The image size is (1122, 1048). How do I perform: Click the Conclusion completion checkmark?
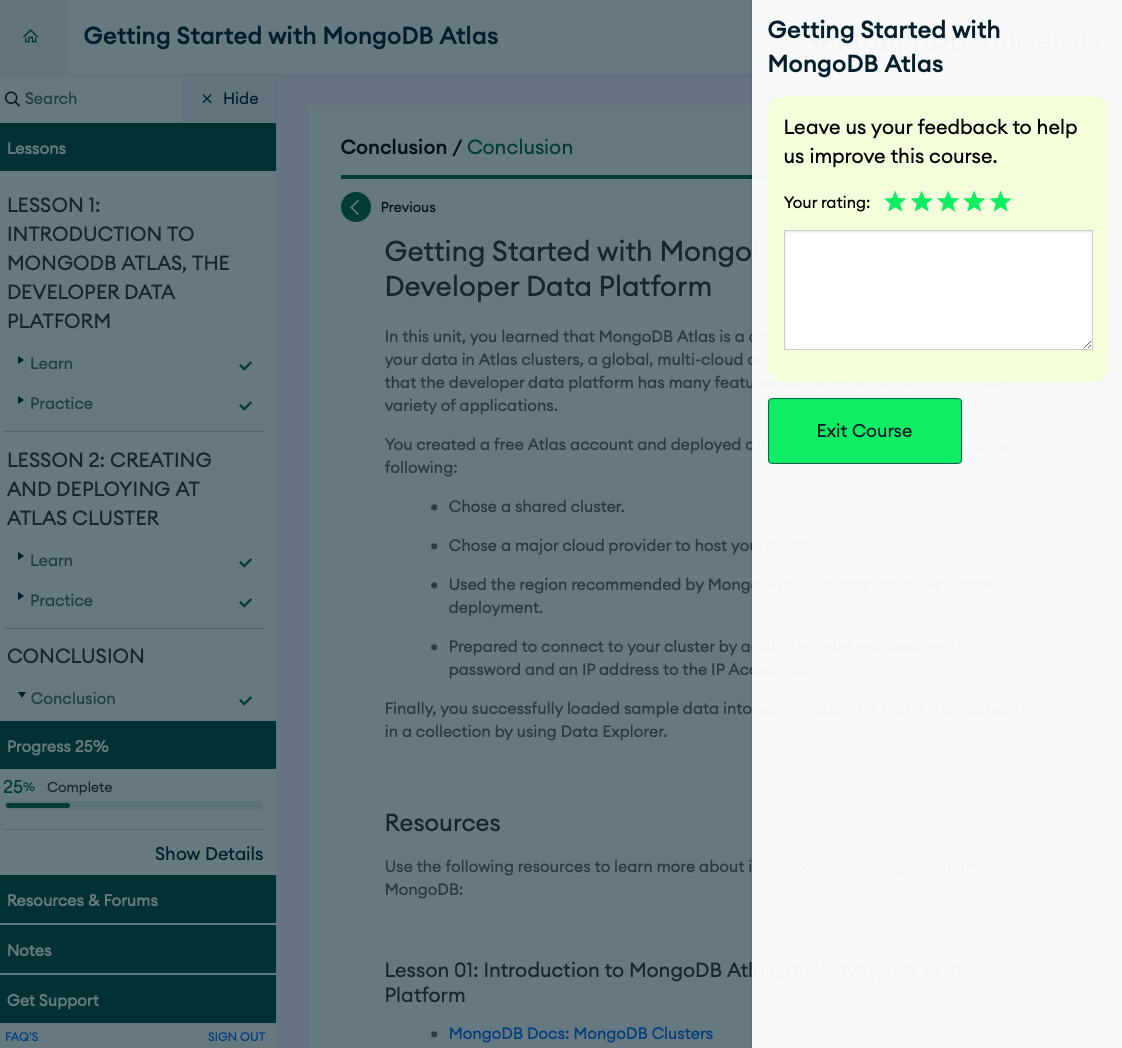(x=246, y=701)
